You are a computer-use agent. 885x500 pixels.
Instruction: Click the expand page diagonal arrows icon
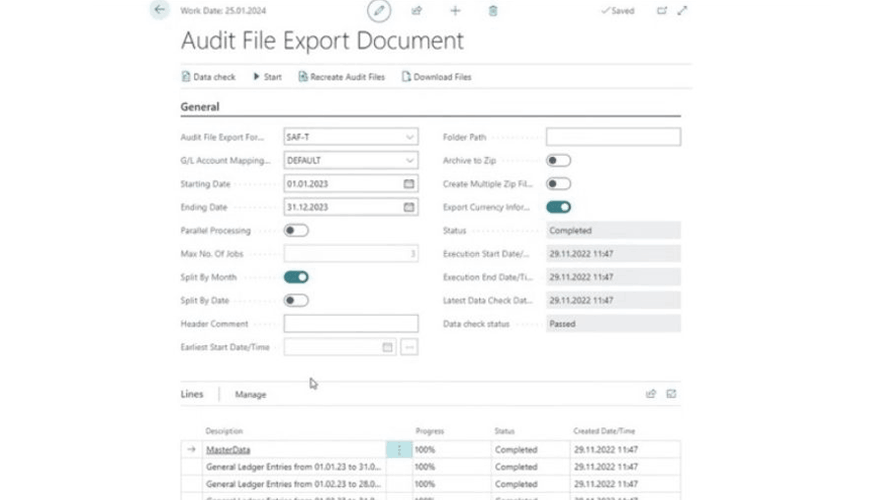pos(682,11)
